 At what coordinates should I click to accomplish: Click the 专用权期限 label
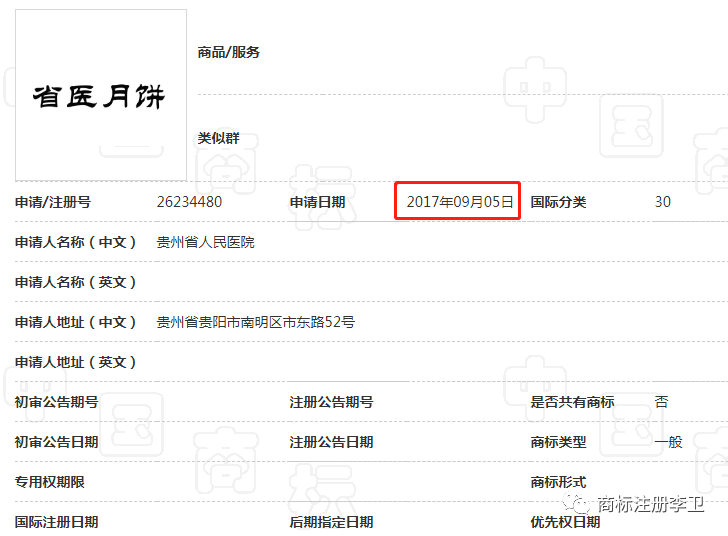coord(50,482)
